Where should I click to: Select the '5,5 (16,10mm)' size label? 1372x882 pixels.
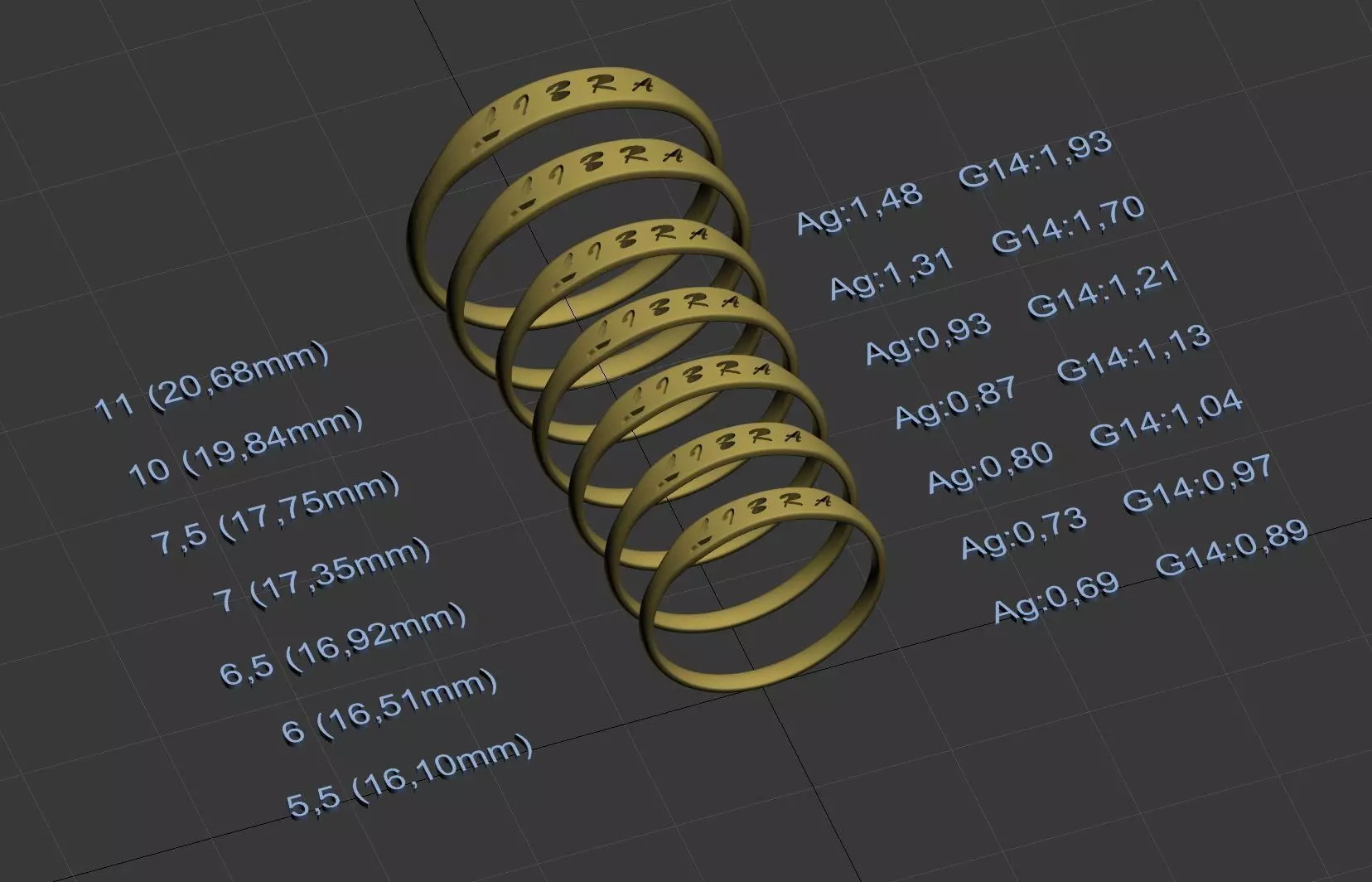(409, 778)
